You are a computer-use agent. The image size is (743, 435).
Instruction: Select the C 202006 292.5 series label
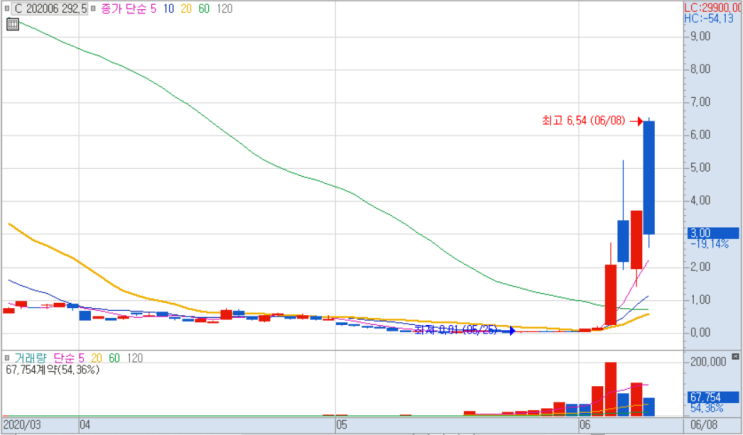50,9
